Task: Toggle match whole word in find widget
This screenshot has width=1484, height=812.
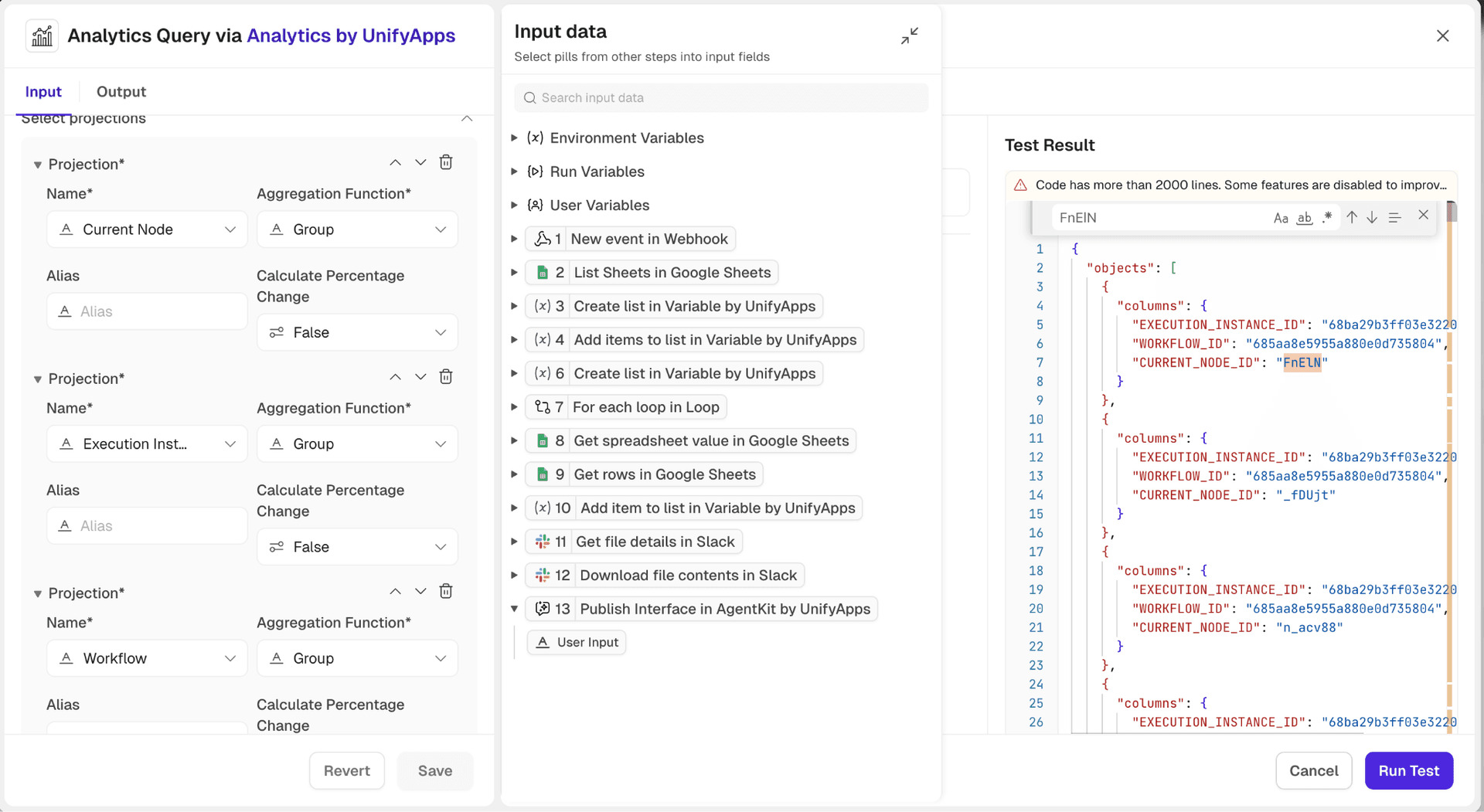Action: [1305, 218]
